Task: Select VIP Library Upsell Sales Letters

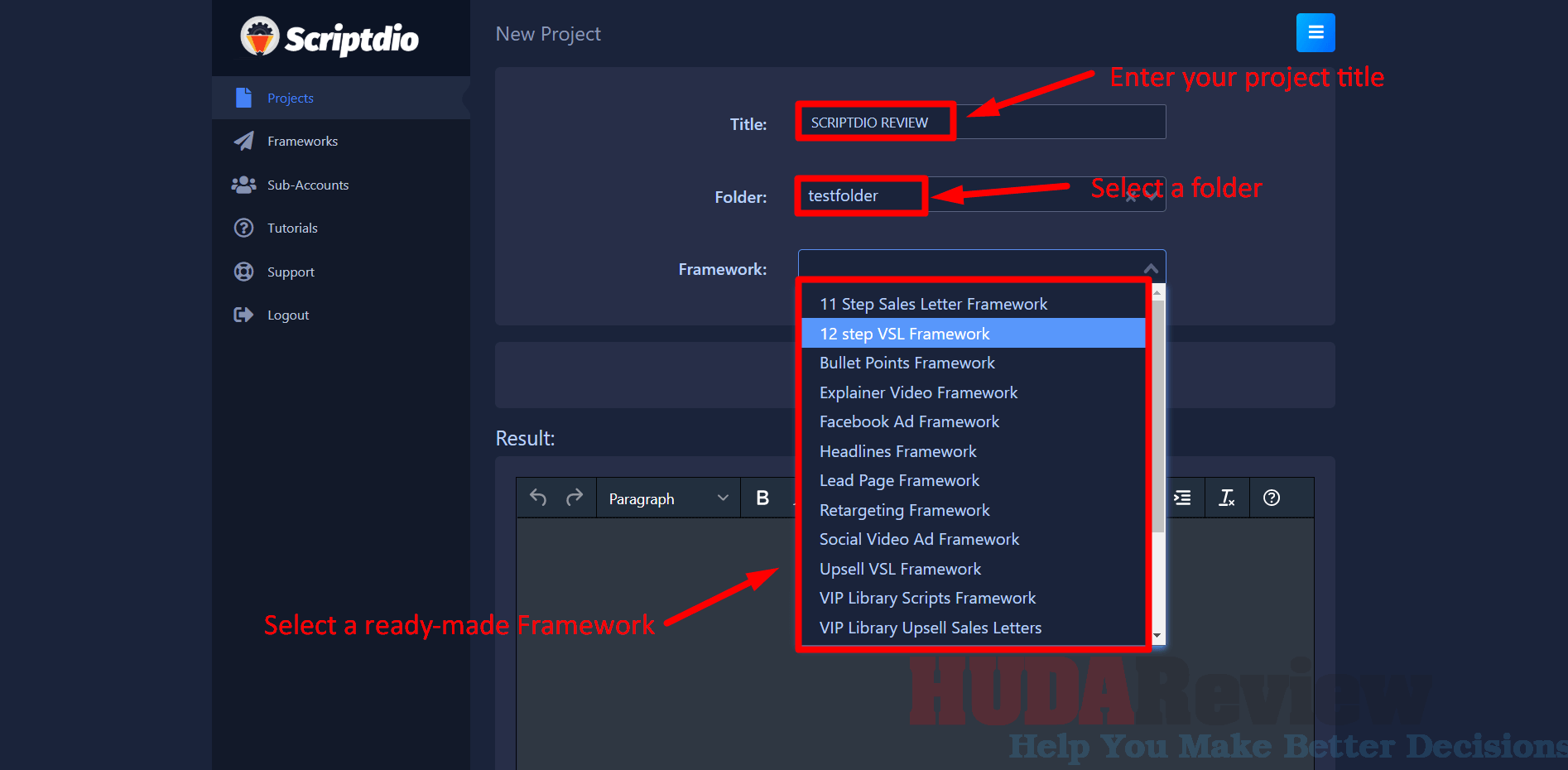Action: (x=974, y=628)
